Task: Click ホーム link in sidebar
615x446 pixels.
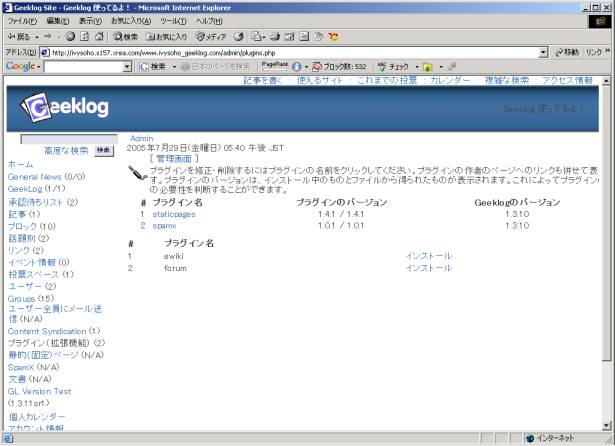Action: pos(20,164)
